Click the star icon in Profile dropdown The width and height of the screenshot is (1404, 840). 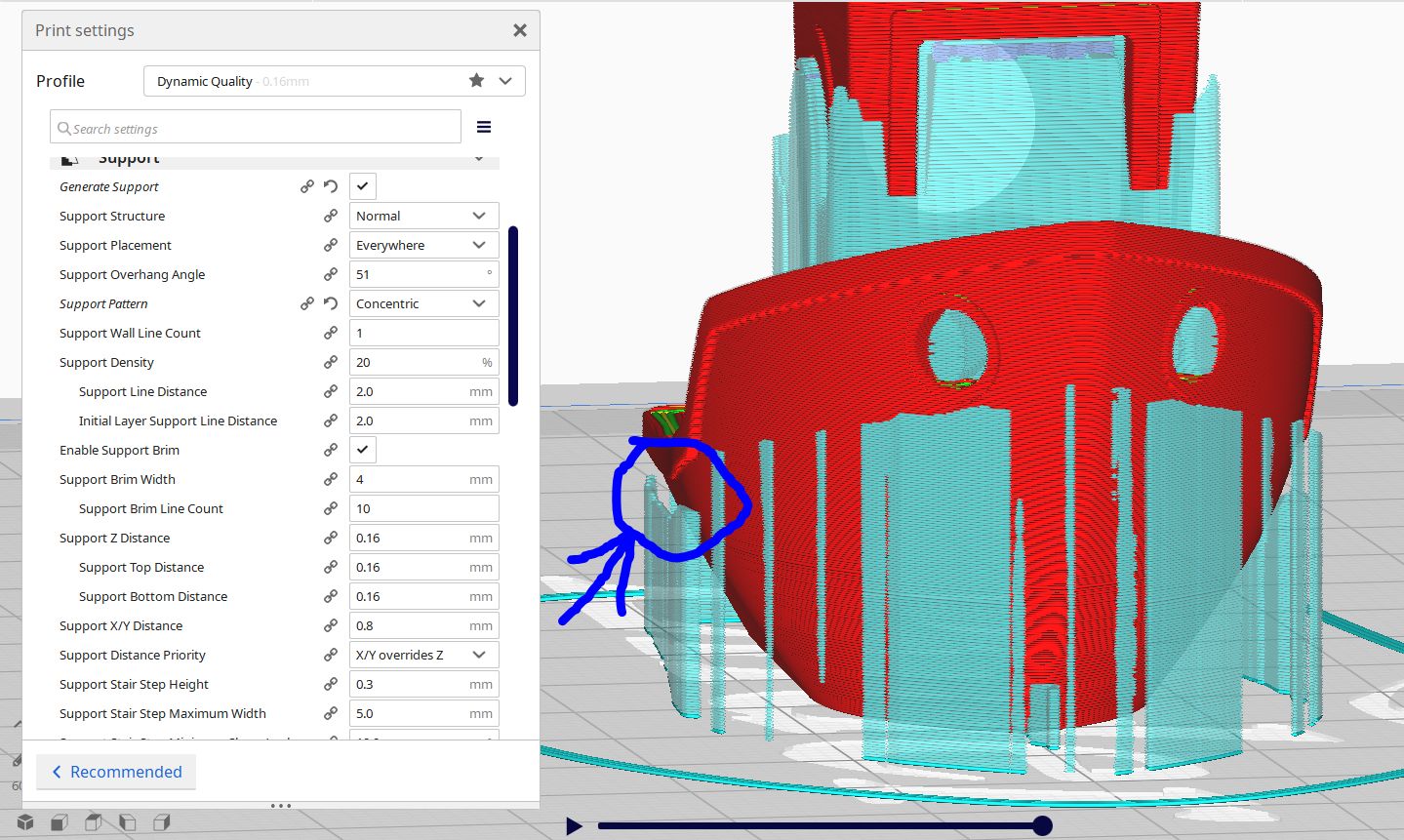tap(476, 80)
